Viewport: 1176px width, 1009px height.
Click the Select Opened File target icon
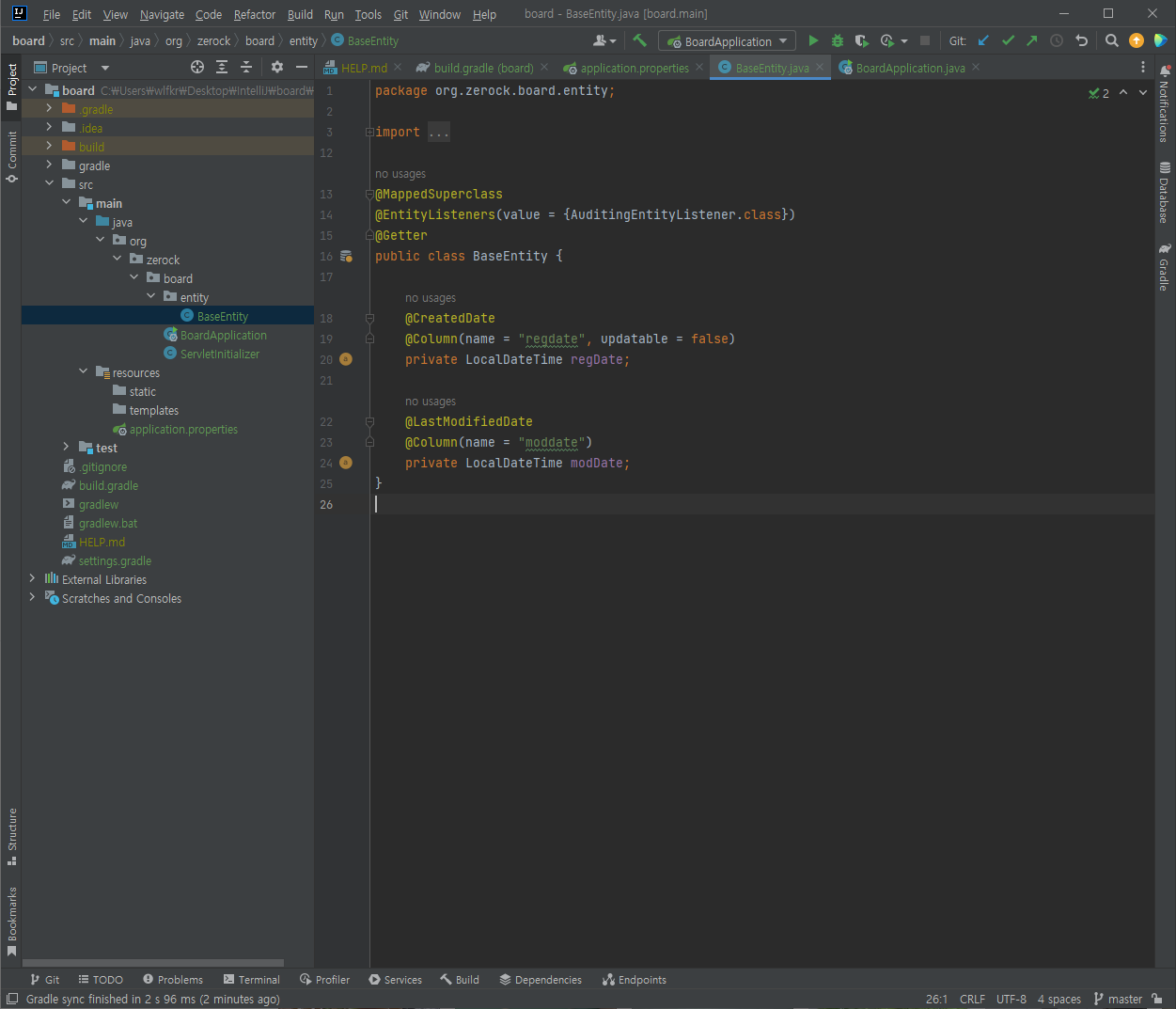point(197,67)
